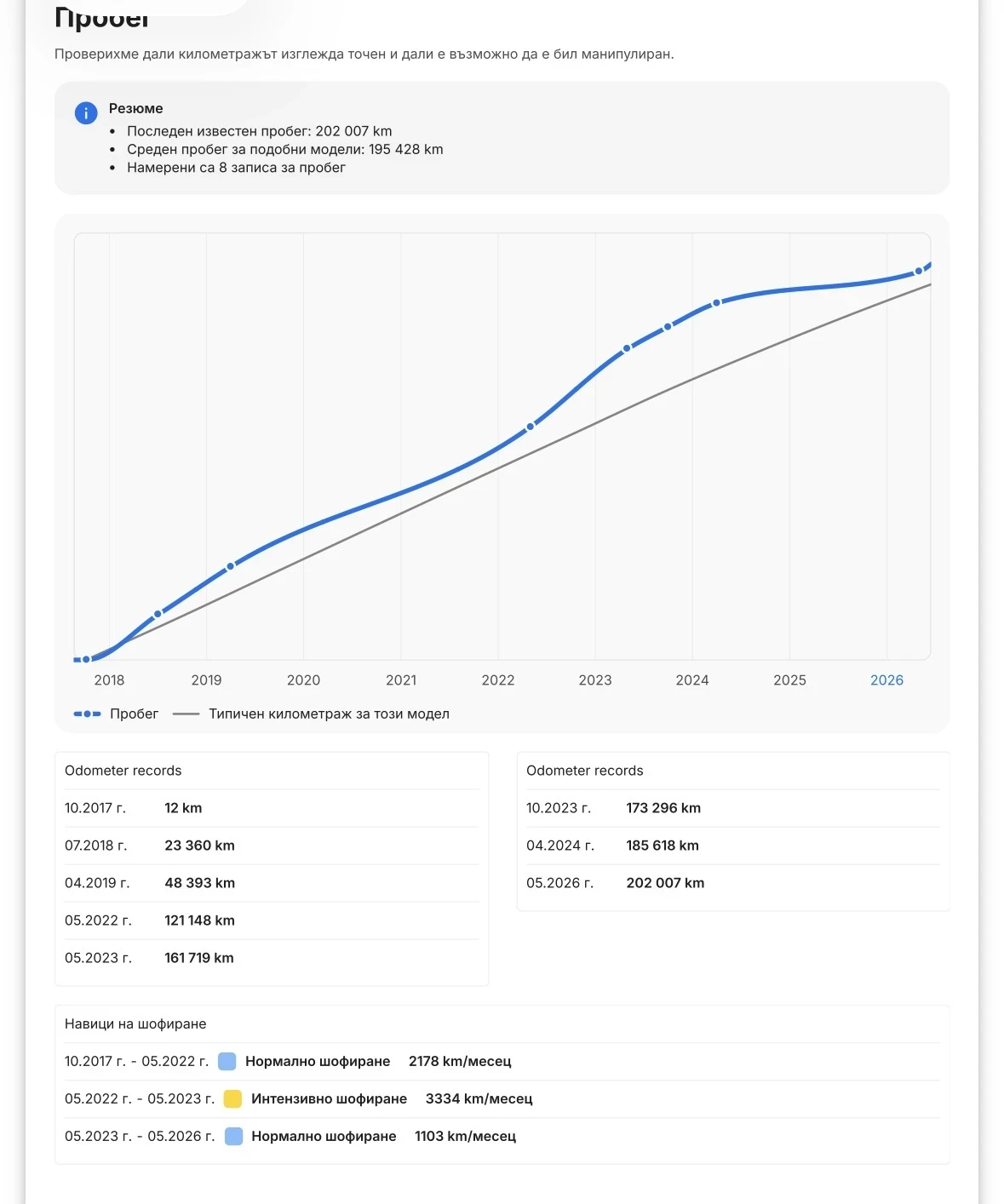Select the 173 296 km record row

(733, 808)
